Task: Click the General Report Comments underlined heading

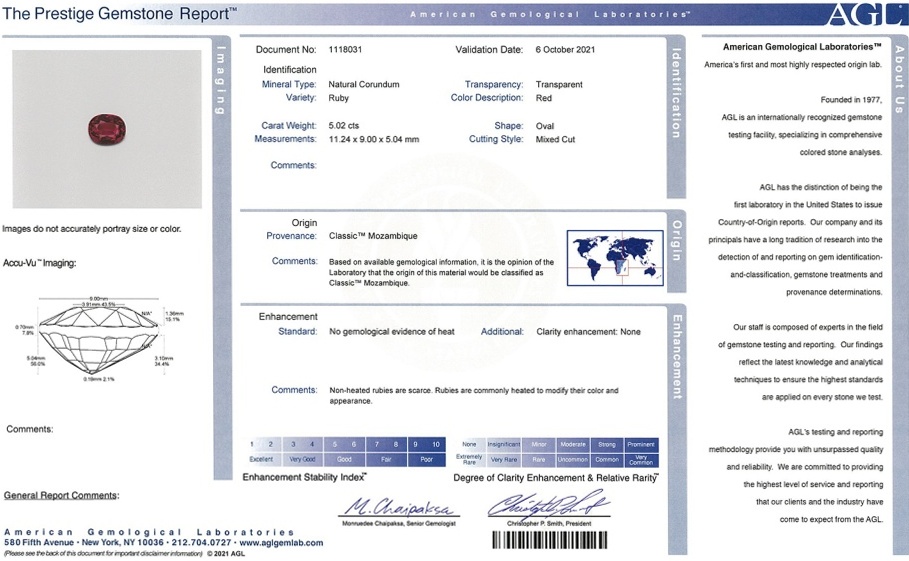Action: [61, 496]
